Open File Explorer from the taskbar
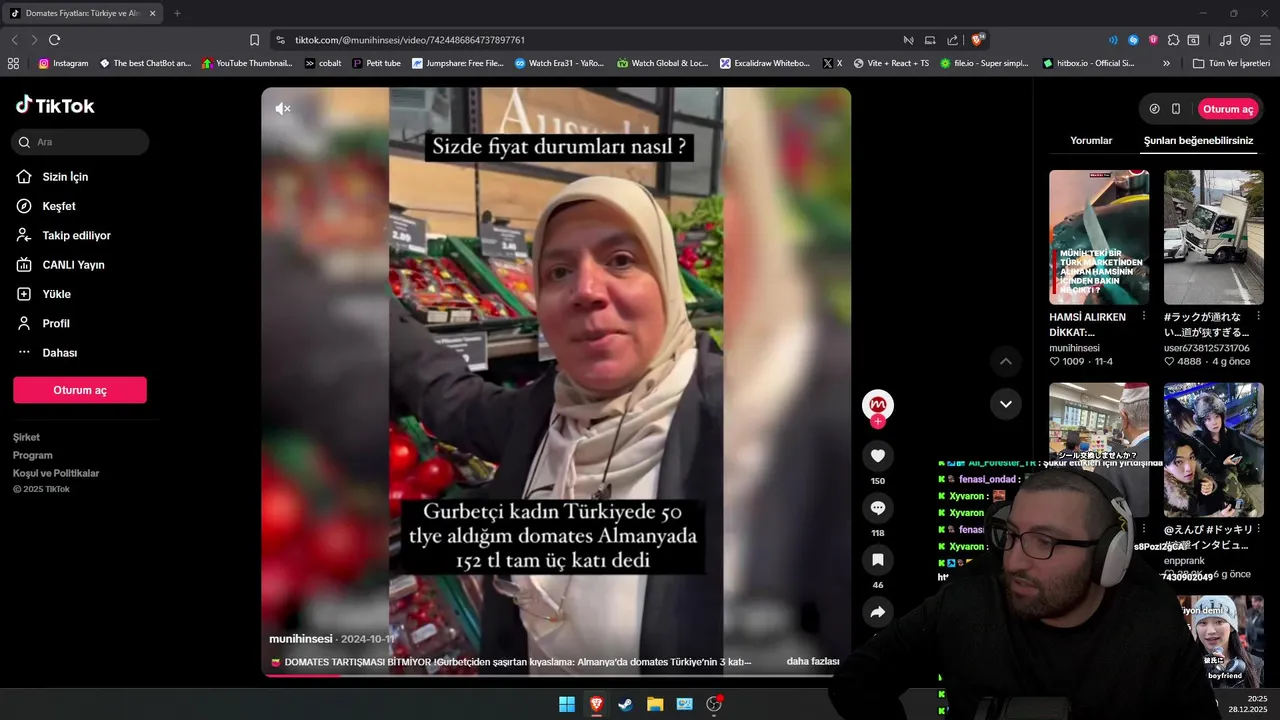Screen dimensions: 1280x720 (655, 704)
